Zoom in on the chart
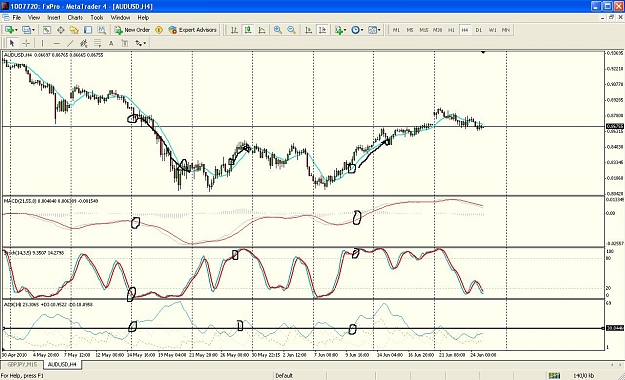The image size is (625, 380). click(278, 30)
